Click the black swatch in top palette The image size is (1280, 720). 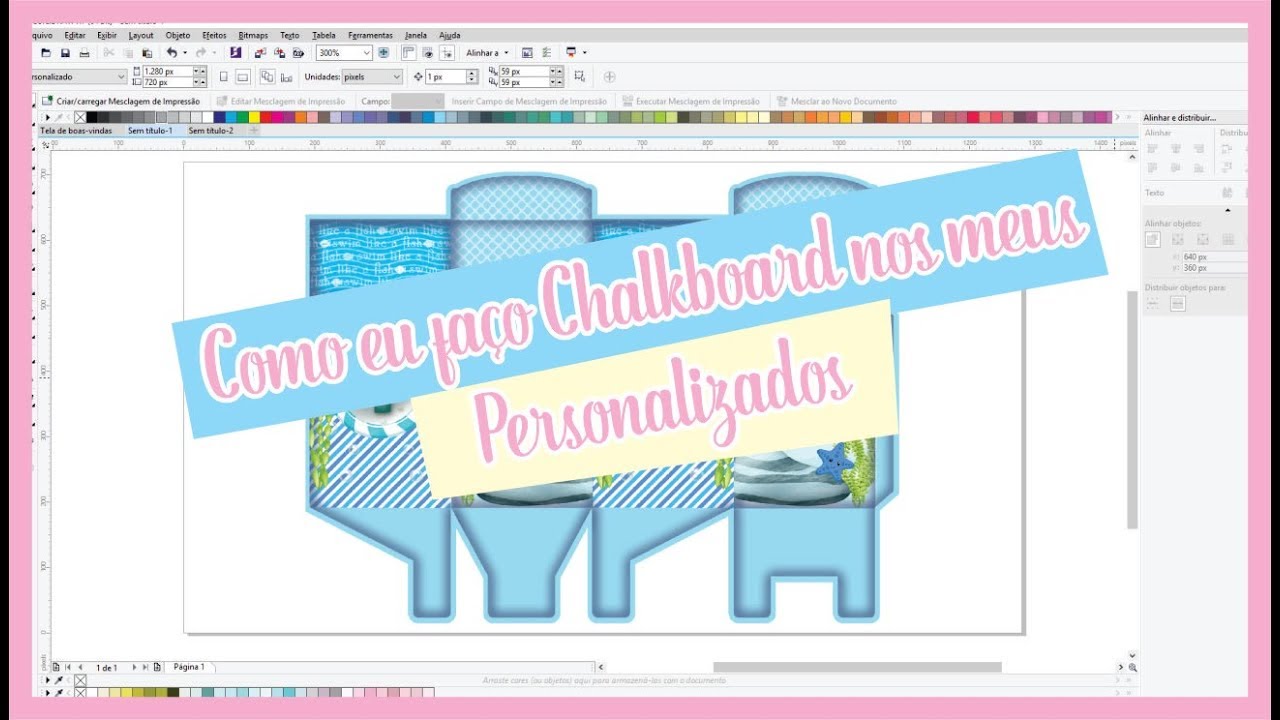[92, 117]
